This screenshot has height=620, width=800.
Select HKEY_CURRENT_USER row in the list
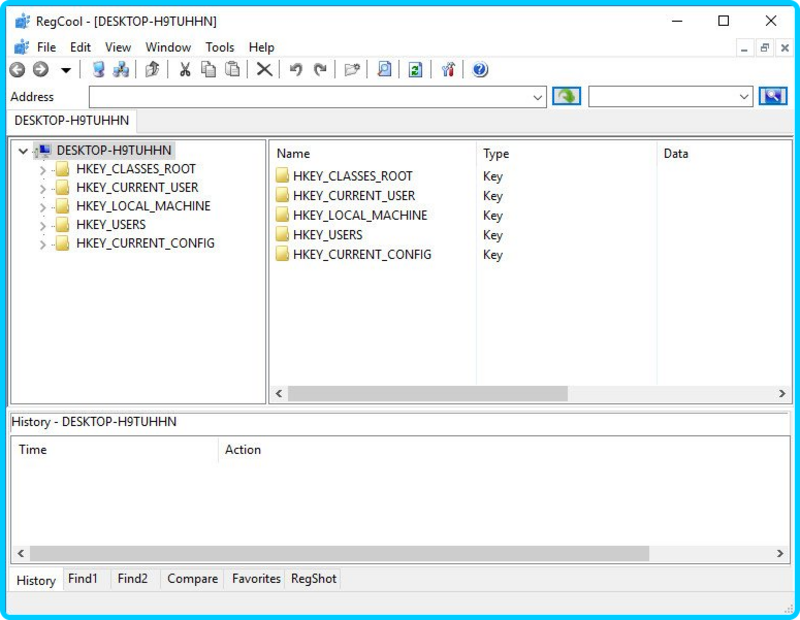tap(354, 195)
